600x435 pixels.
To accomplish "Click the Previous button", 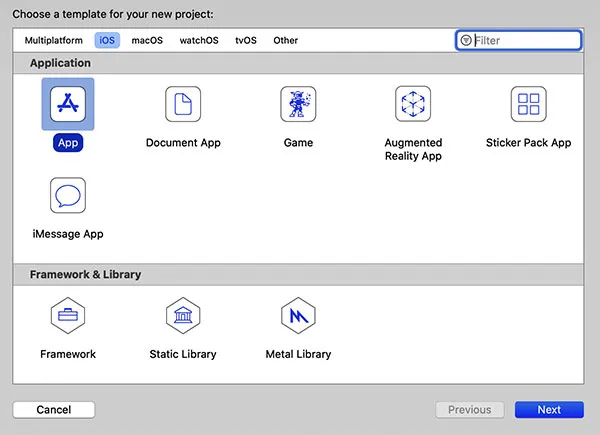I will 469,410.
